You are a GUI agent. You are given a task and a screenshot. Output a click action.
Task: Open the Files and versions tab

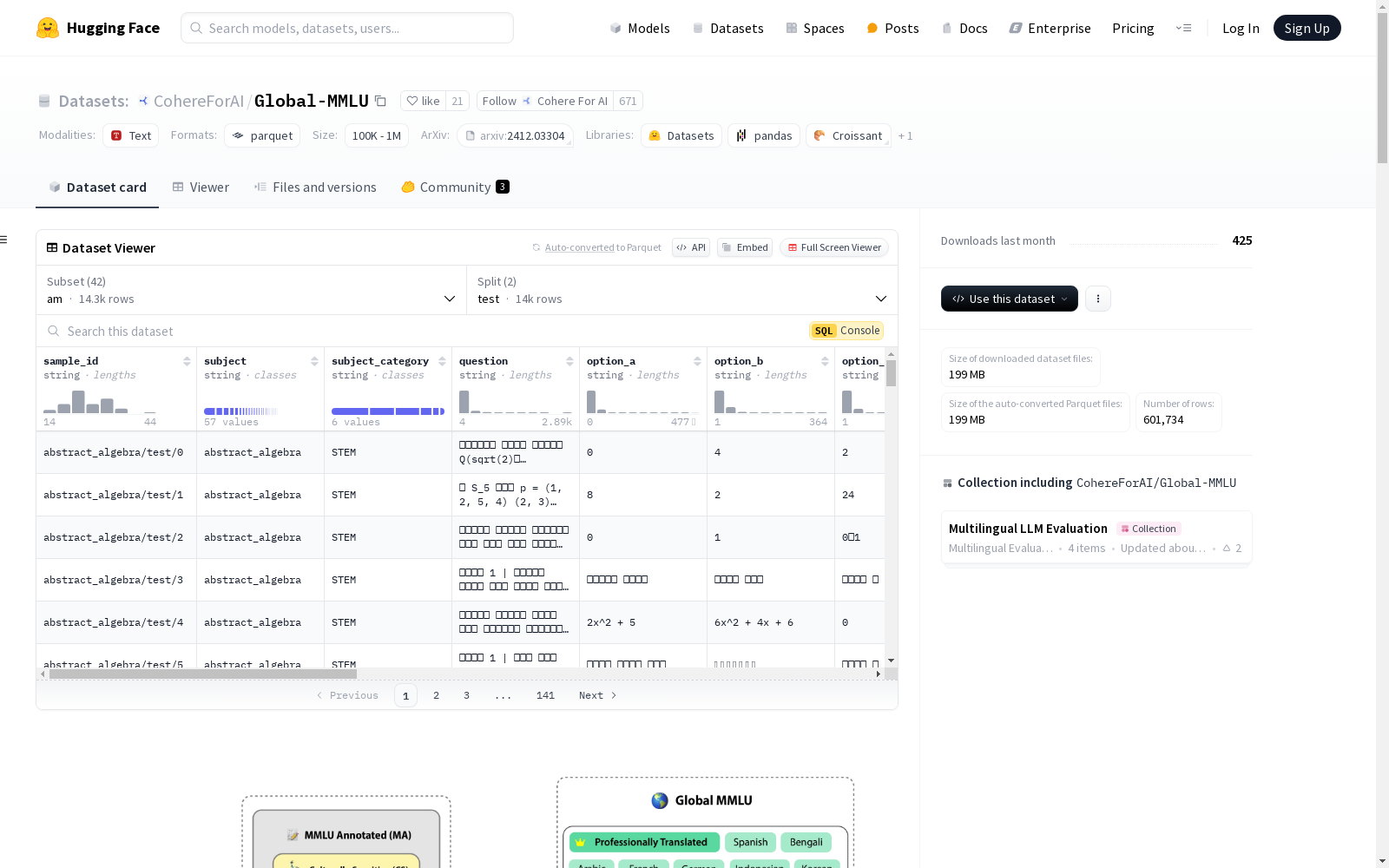pyautogui.click(x=315, y=187)
